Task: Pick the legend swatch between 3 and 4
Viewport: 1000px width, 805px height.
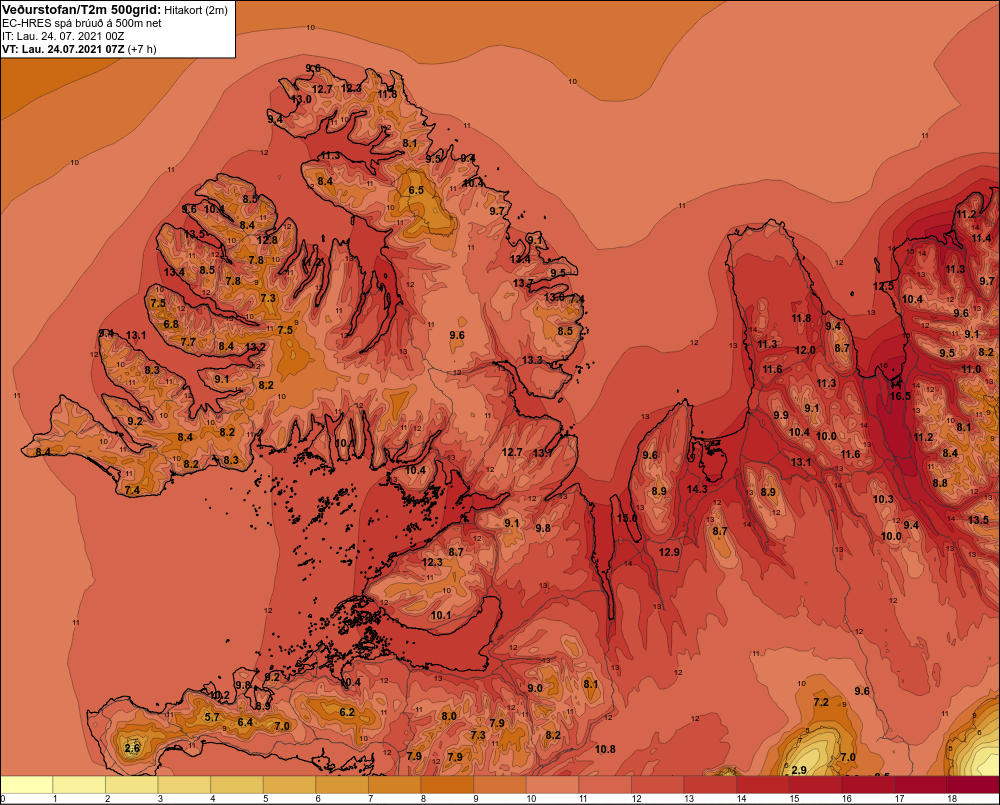Action: [184, 784]
